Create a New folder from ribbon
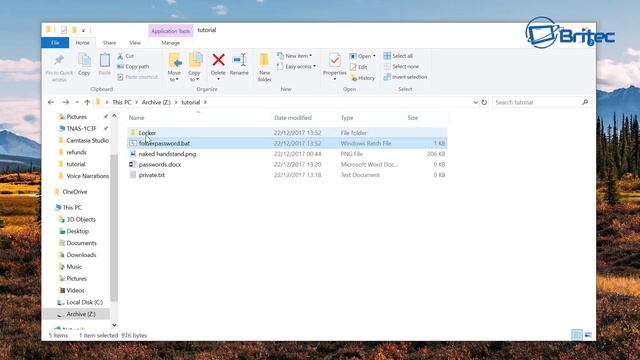This screenshot has height=360, width=640. pyautogui.click(x=264, y=67)
